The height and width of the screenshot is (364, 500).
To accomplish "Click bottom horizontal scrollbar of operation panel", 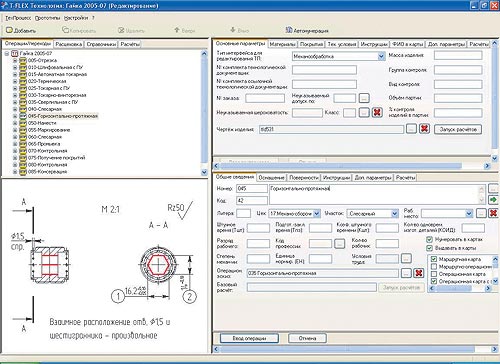I will click(x=355, y=349).
